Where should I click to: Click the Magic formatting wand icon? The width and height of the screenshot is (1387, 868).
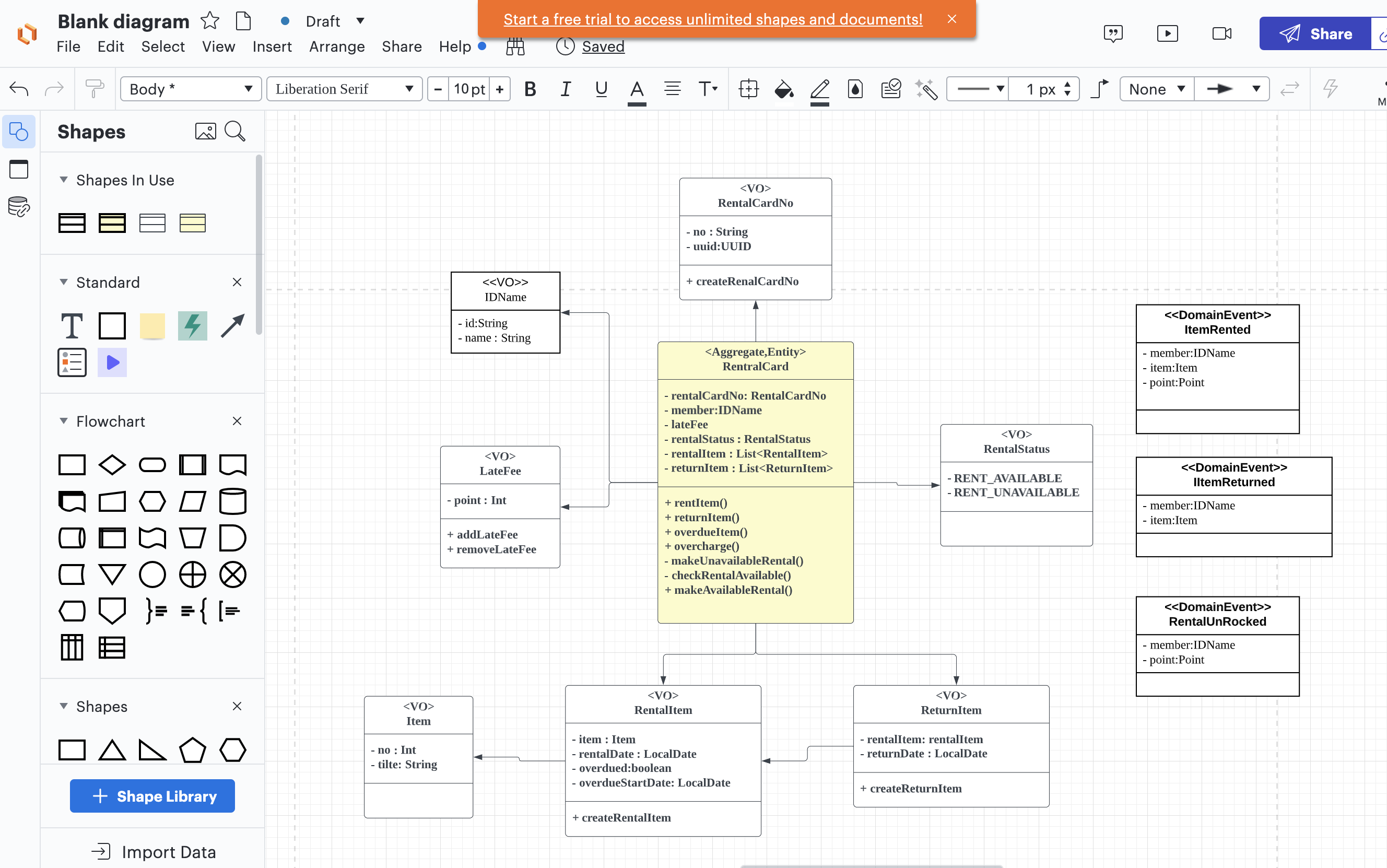pyautogui.click(x=925, y=89)
